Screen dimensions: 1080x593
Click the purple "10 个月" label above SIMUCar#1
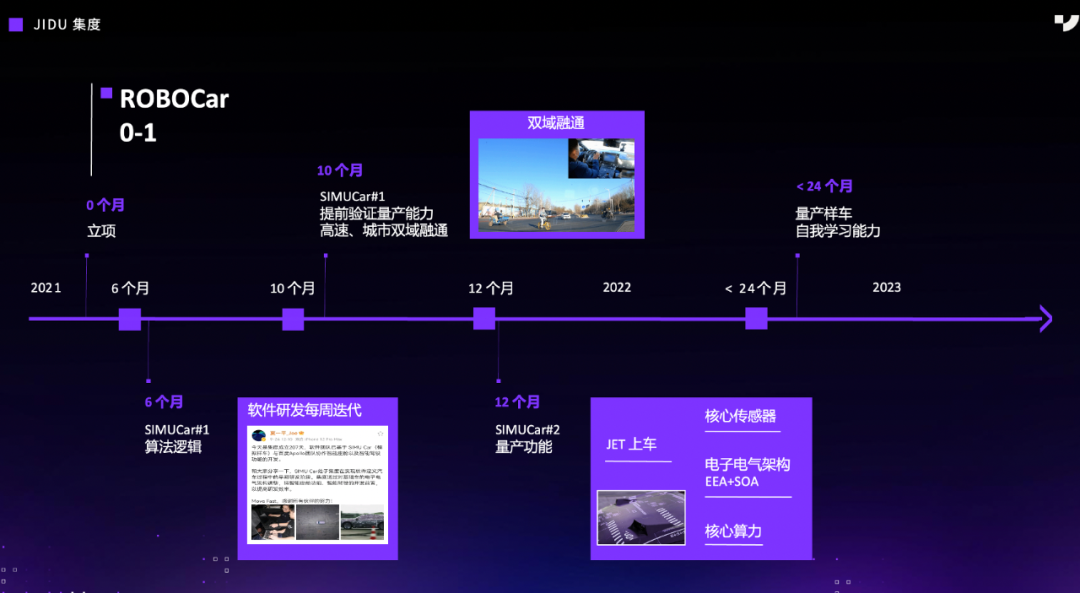(340, 170)
